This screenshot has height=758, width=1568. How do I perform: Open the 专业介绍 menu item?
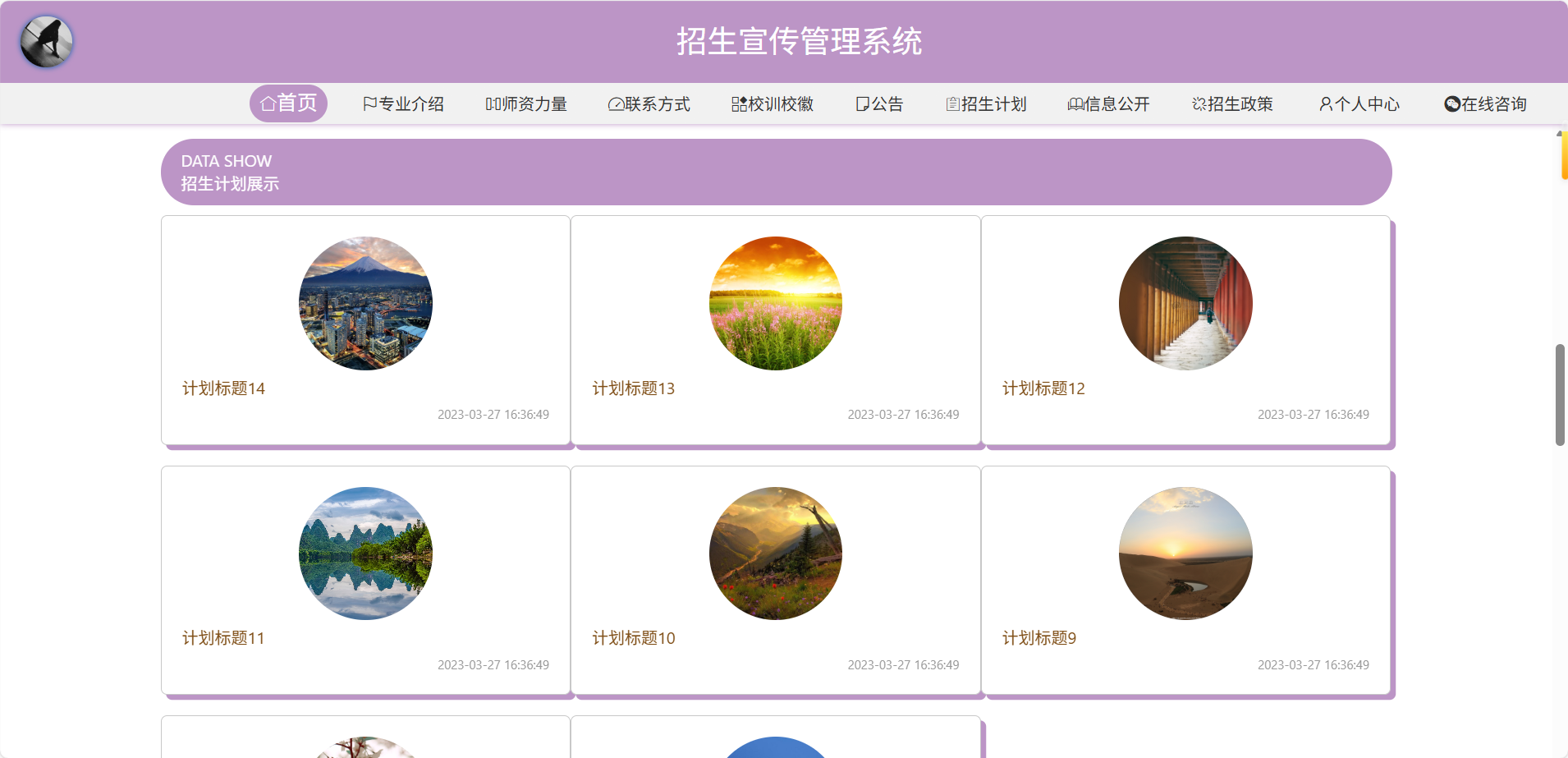pos(403,104)
